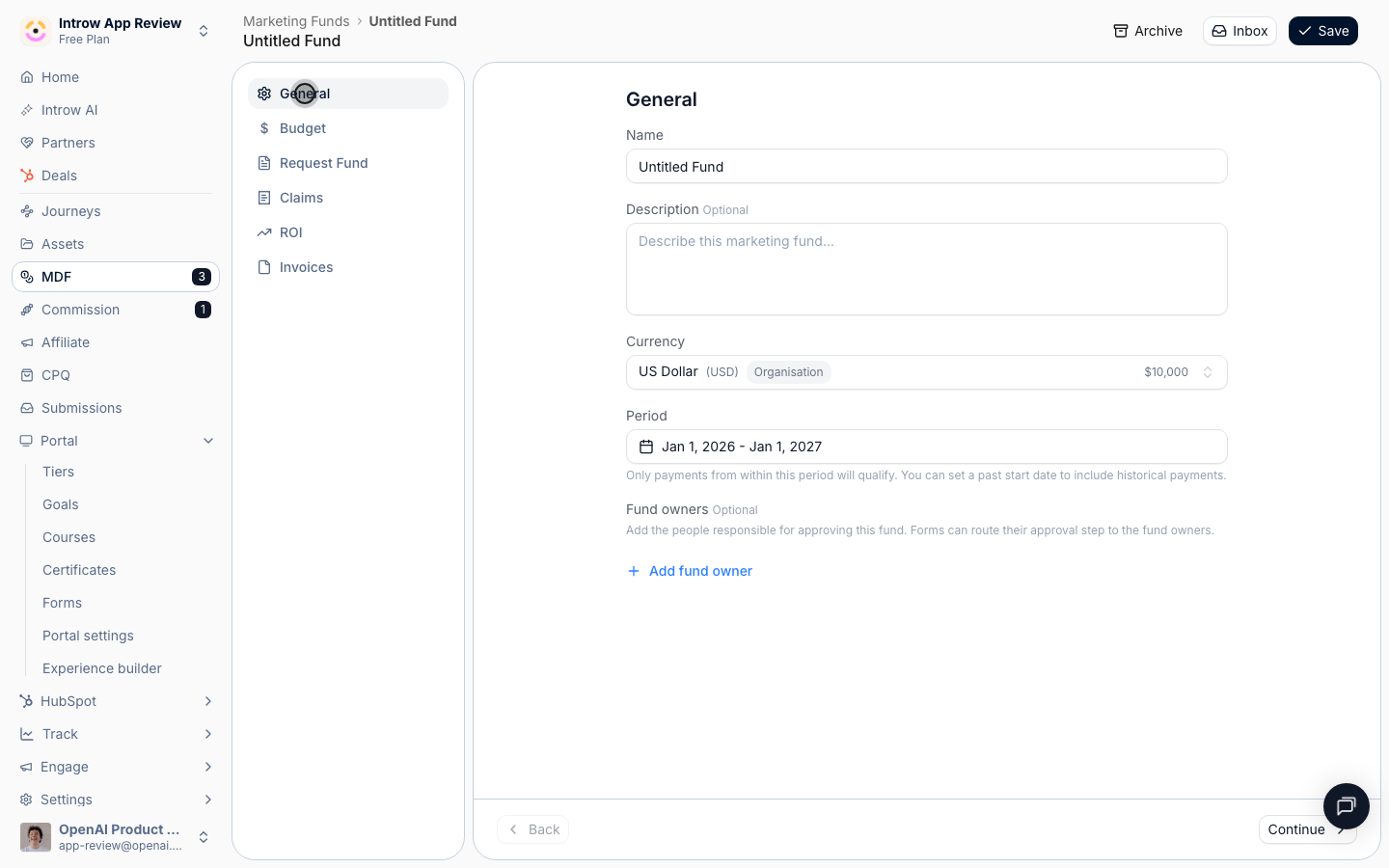1389x868 pixels.
Task: Open Courses under Portal
Action: coord(68,537)
